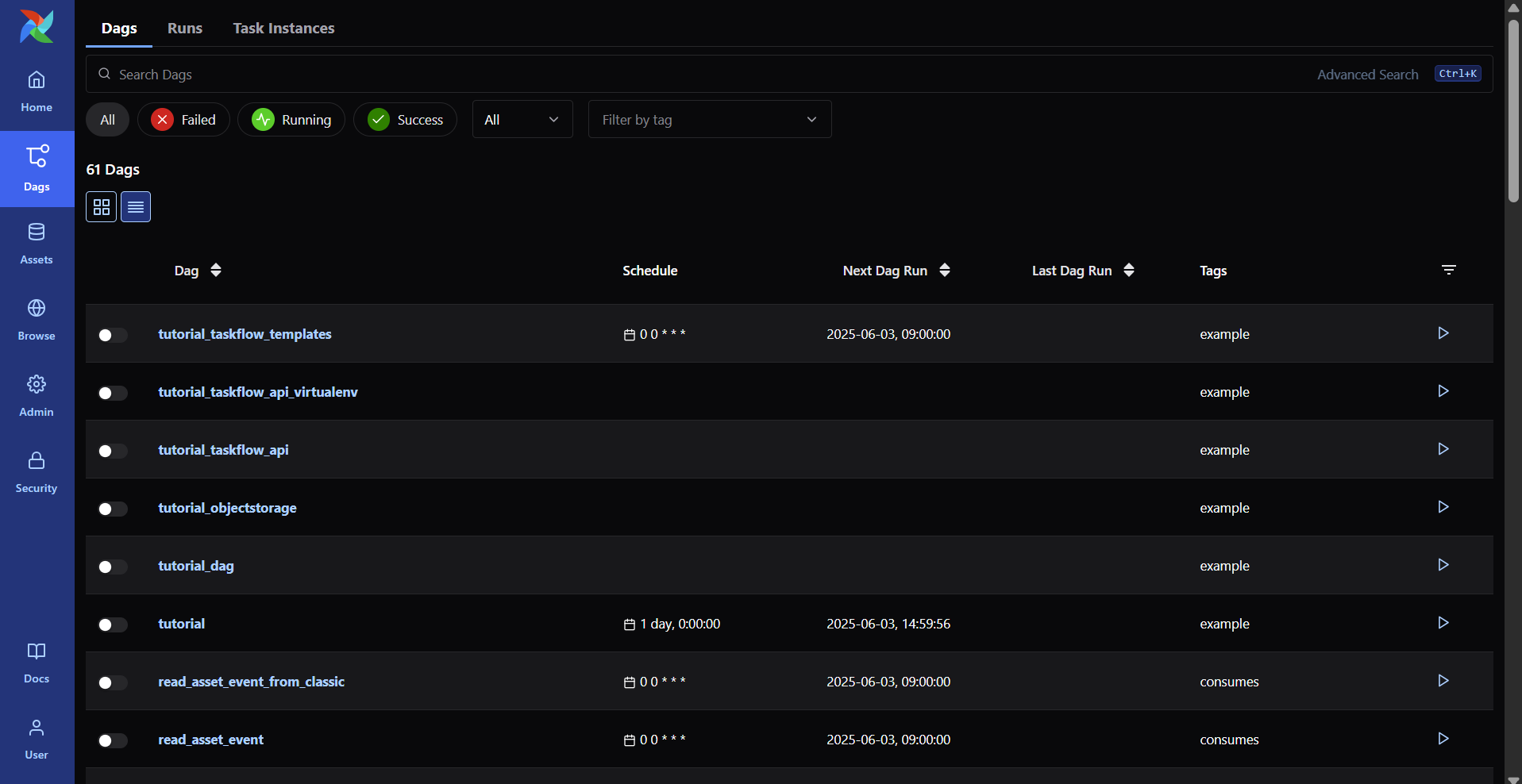Viewport: 1522px width, 784px height.
Task: Trigger tutorial_taskflow_api dag
Action: click(1443, 449)
